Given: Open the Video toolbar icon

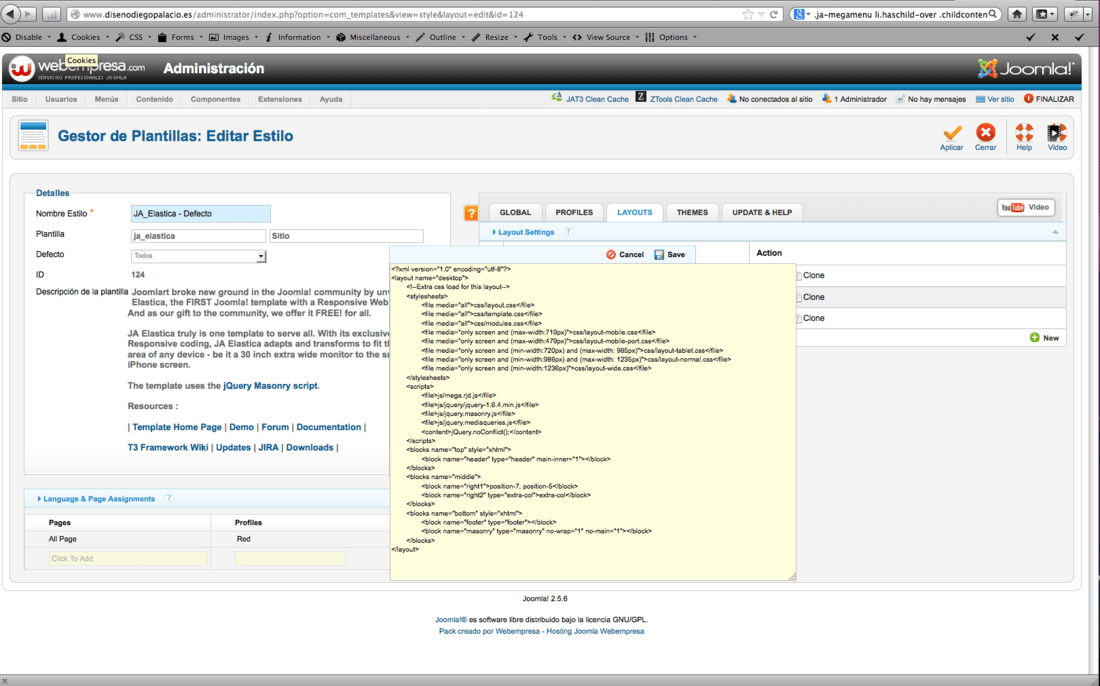Looking at the screenshot, I should pos(1057,133).
